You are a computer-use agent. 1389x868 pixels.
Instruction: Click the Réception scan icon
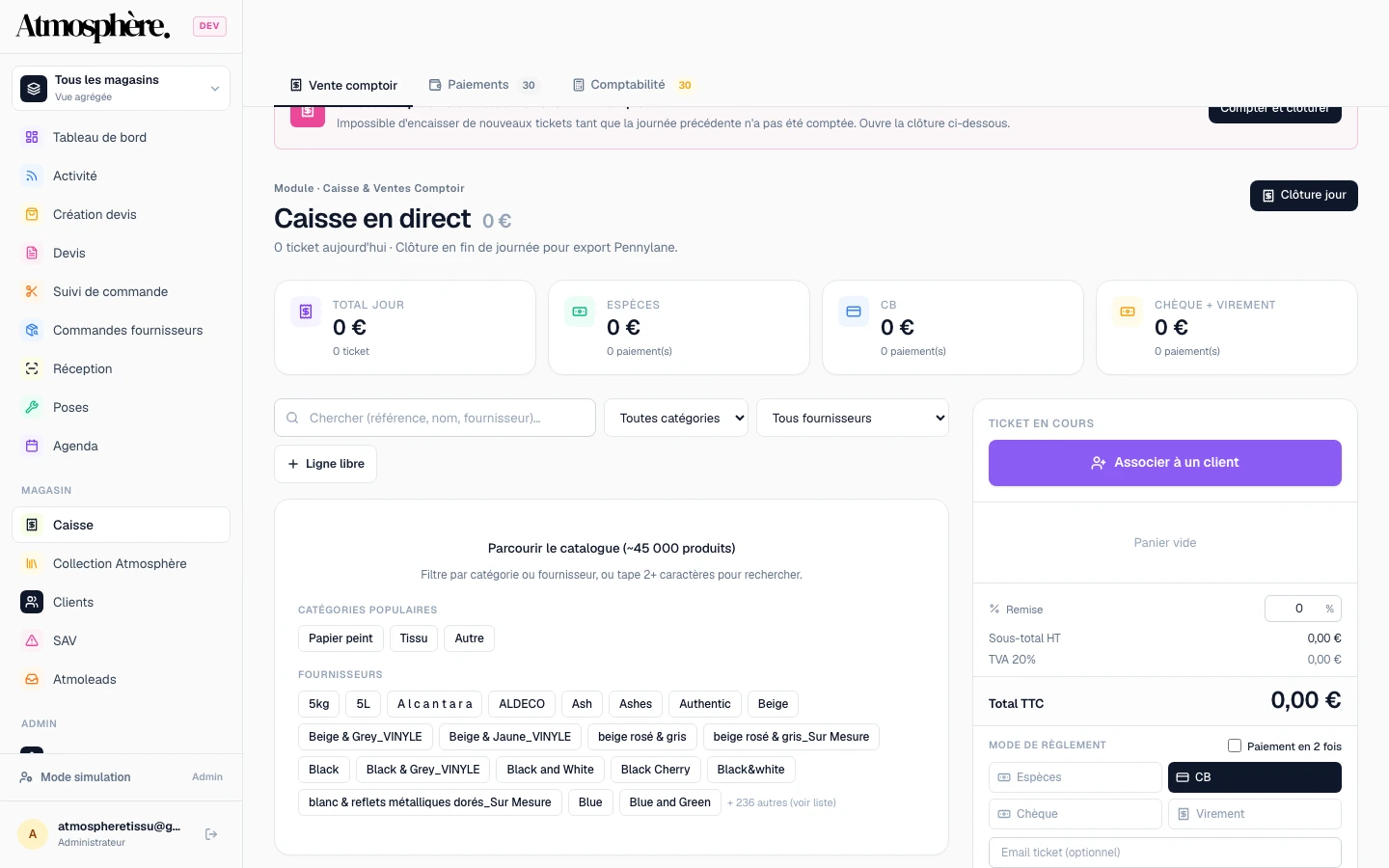(x=32, y=368)
